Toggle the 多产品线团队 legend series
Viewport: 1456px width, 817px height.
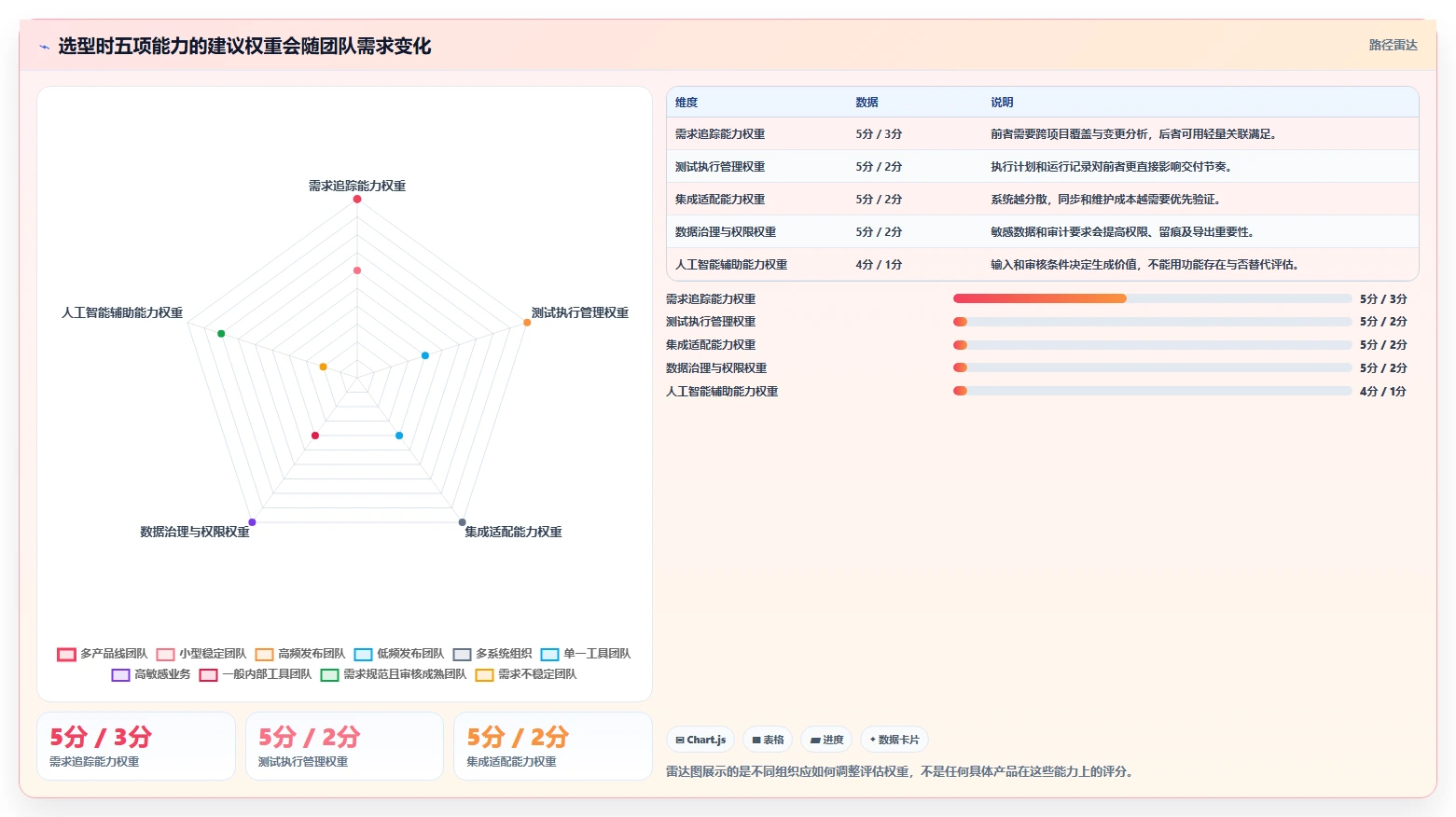point(103,654)
